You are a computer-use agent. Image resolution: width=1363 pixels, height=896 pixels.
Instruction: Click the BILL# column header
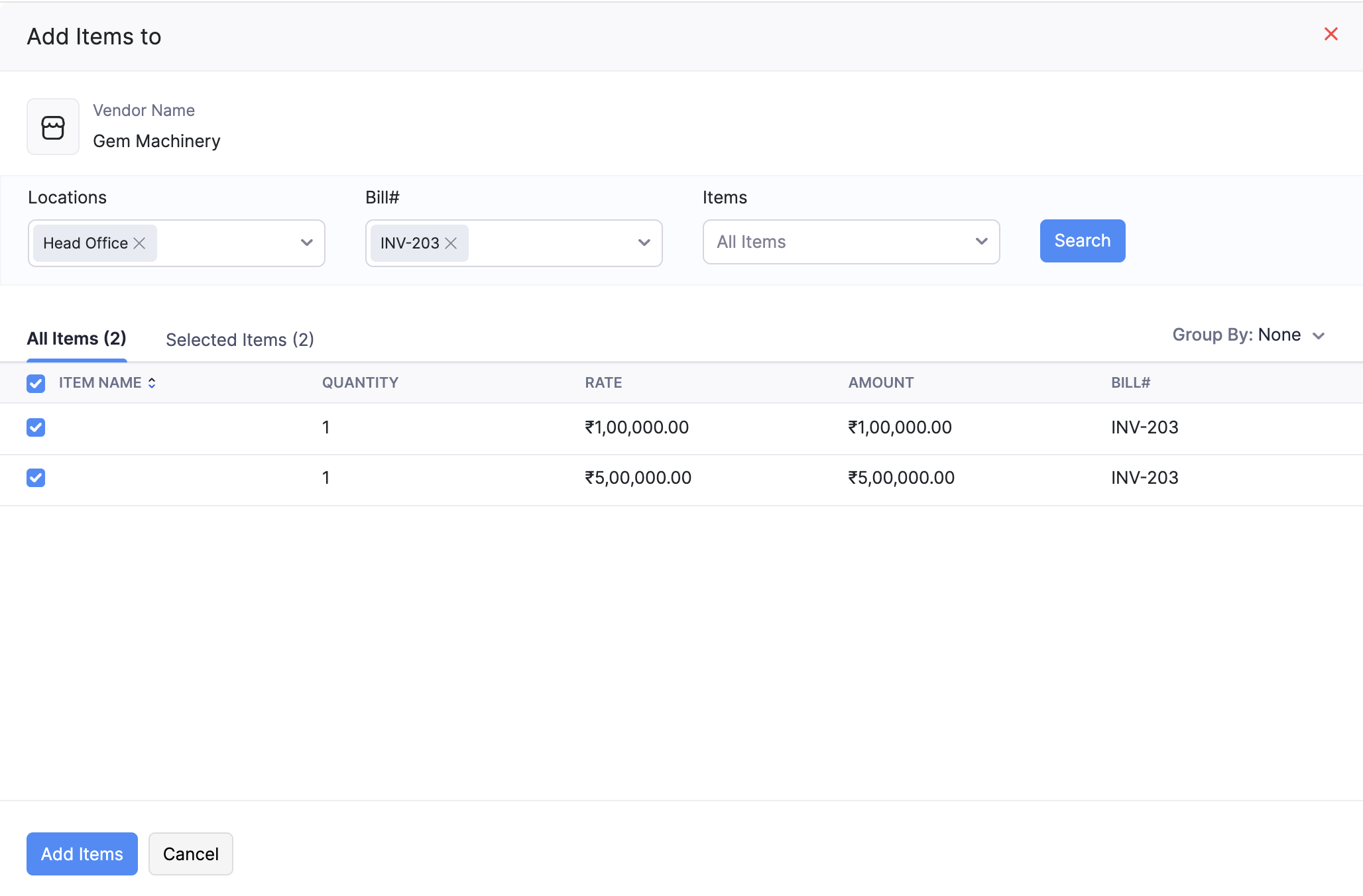[1131, 383]
